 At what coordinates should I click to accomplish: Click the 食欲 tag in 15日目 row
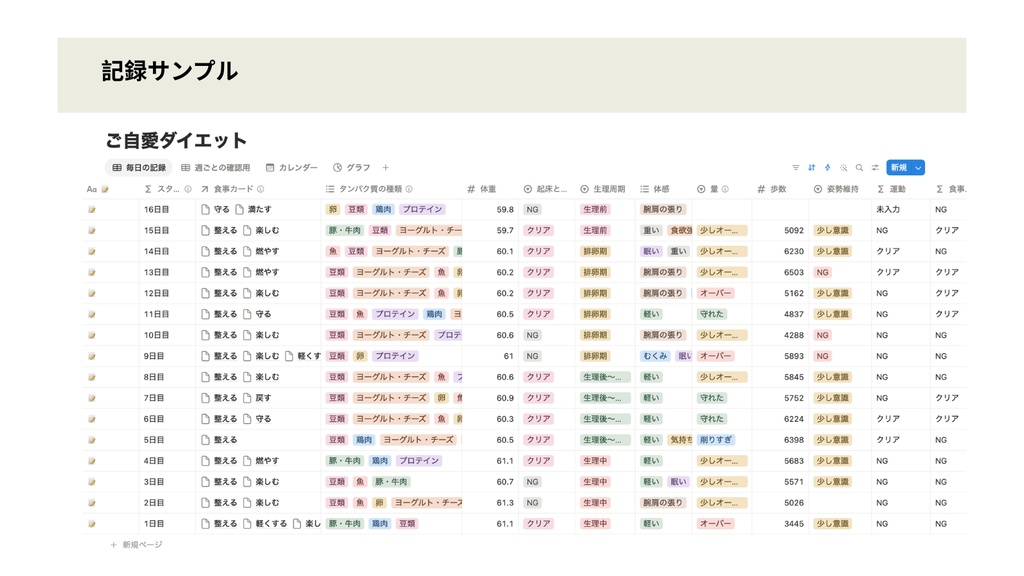pos(680,231)
